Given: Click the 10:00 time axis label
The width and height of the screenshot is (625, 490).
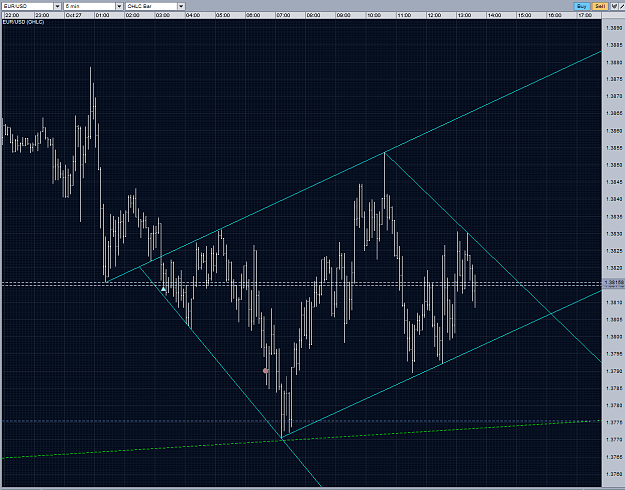Looking at the screenshot, I should (374, 15).
